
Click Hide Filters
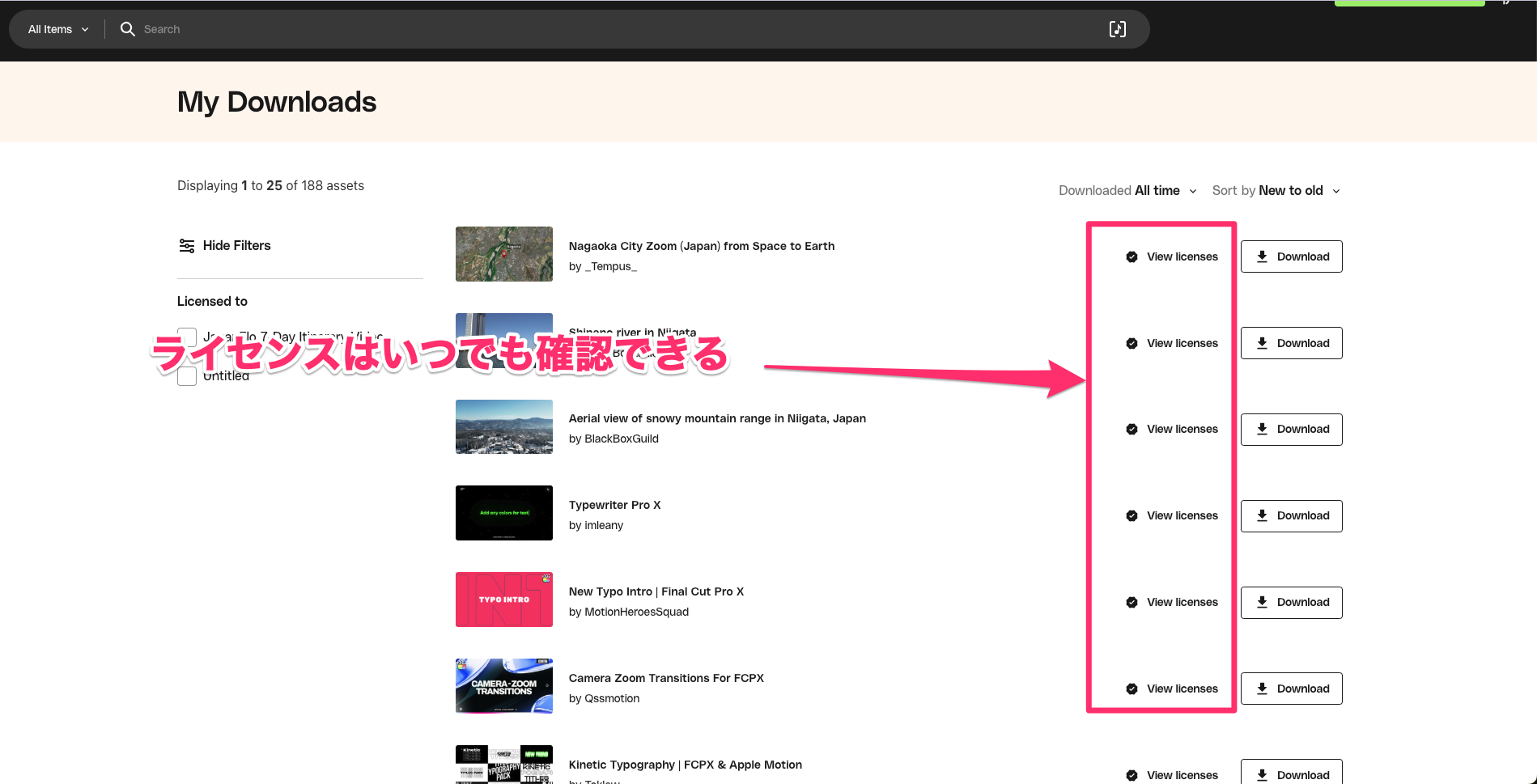click(x=237, y=245)
